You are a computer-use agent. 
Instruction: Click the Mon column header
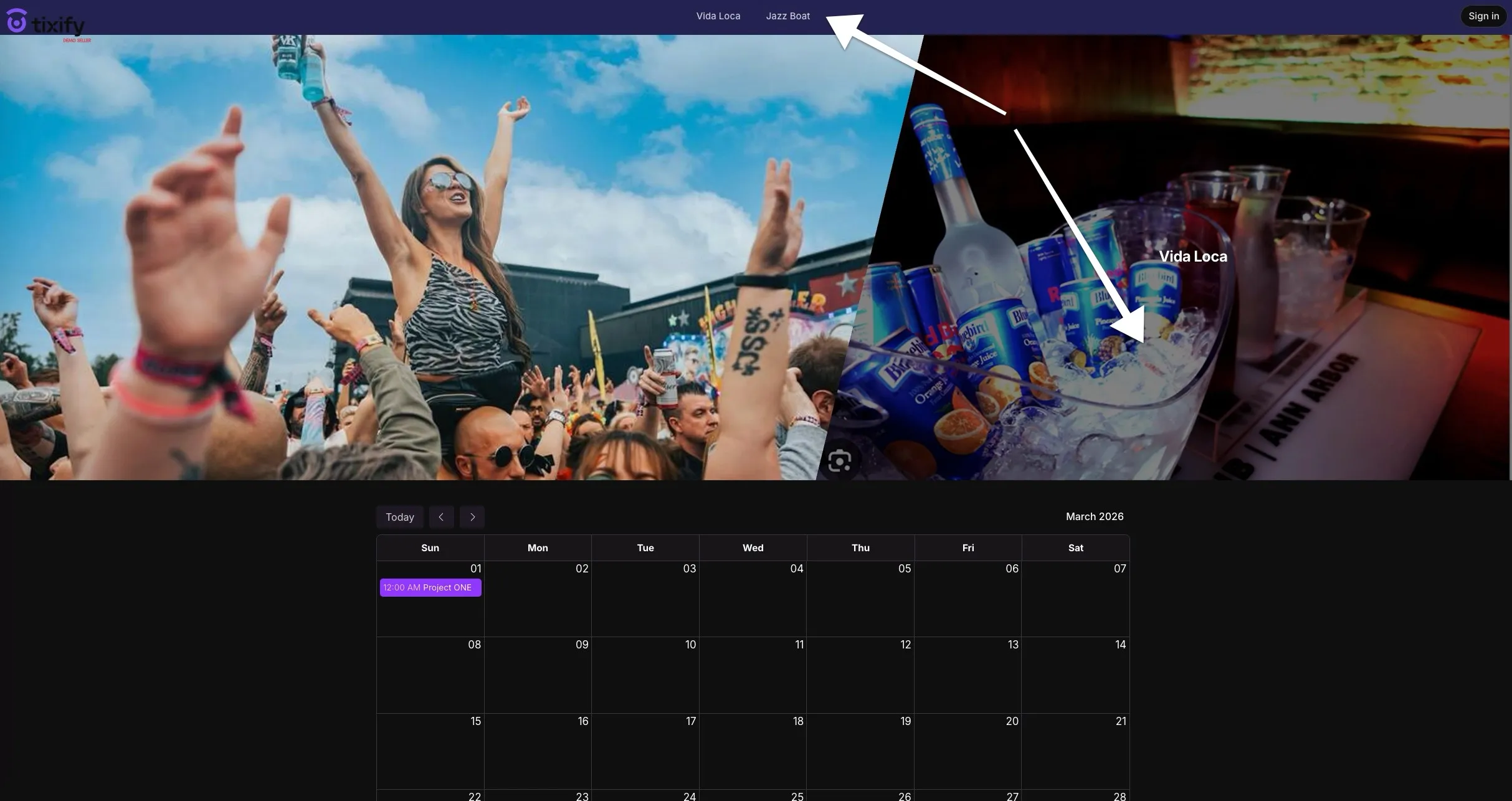pyautogui.click(x=538, y=548)
